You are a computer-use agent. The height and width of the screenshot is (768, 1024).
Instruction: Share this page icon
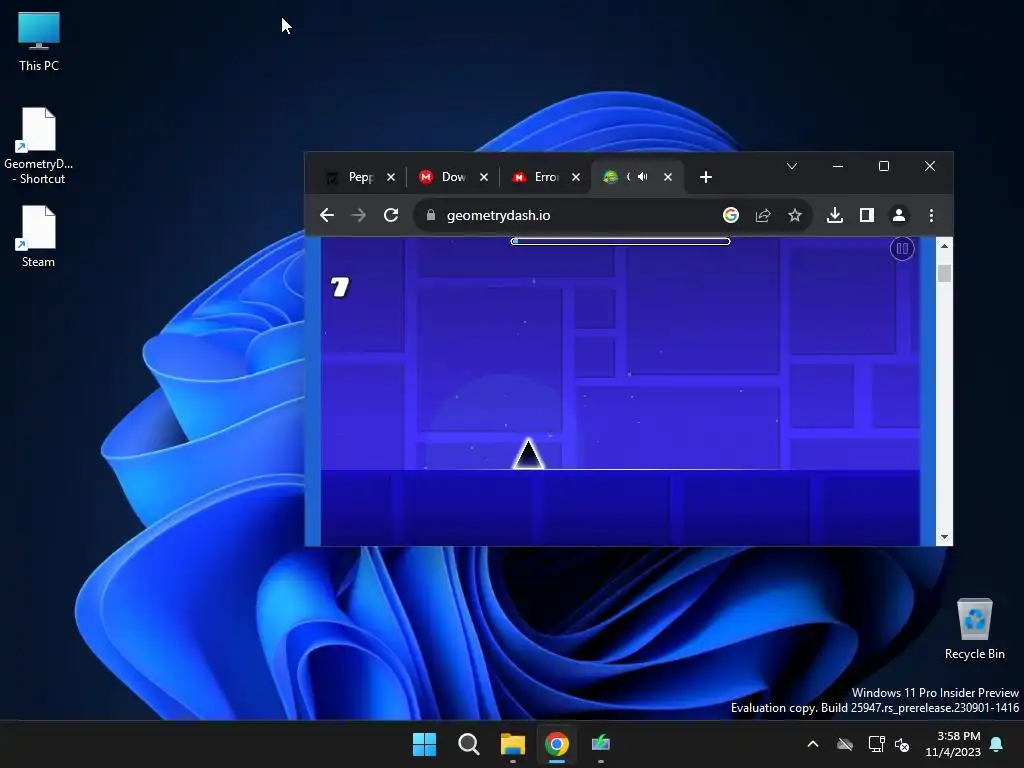click(x=763, y=215)
